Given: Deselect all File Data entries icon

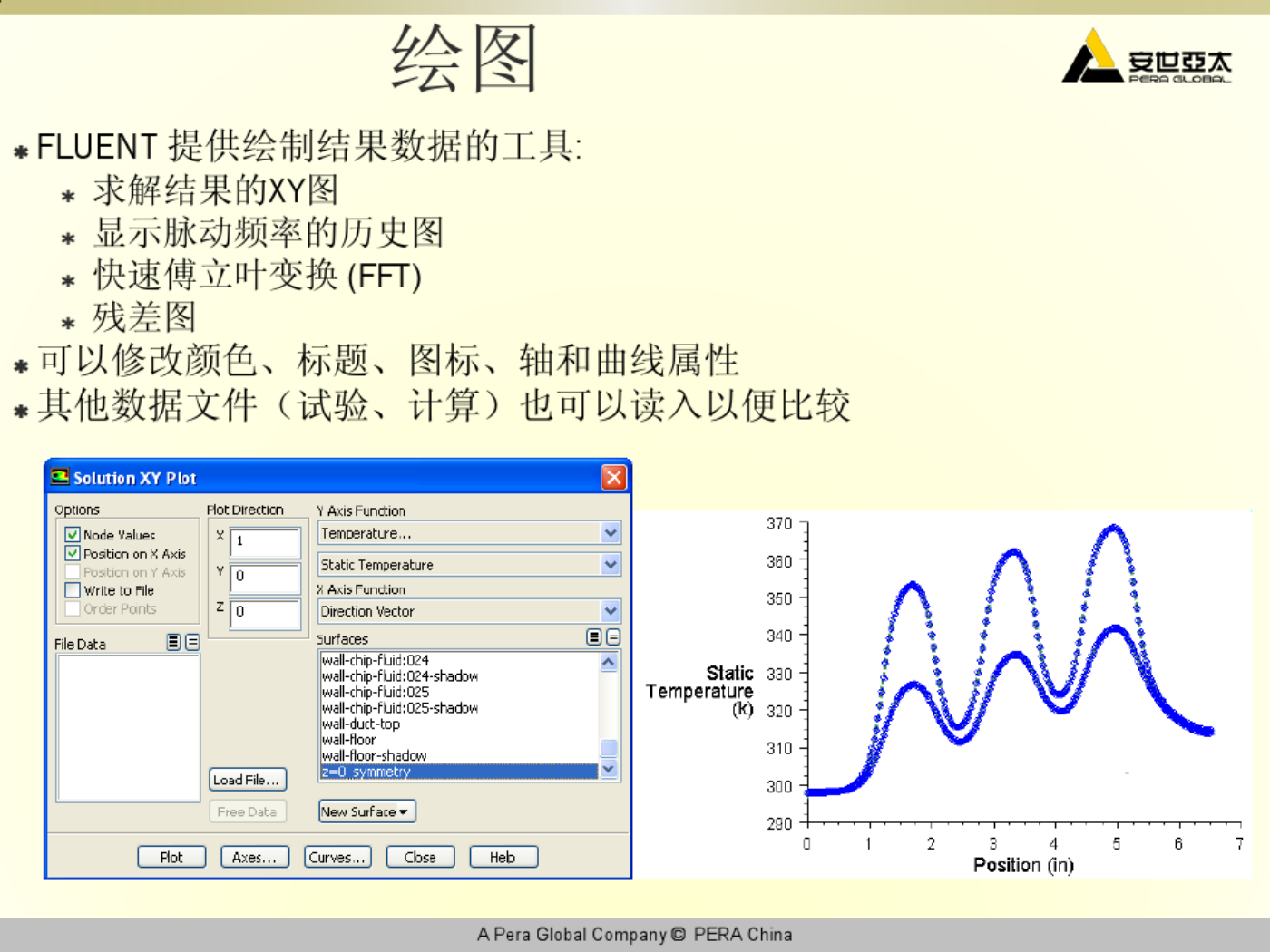Looking at the screenshot, I should pos(192,642).
